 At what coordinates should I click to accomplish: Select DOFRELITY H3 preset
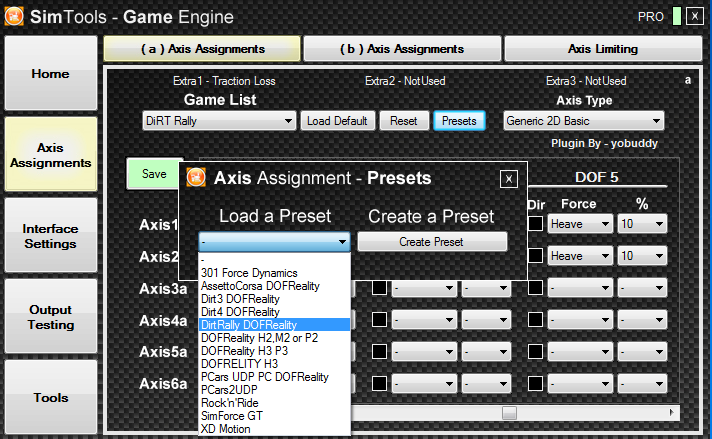click(x=274, y=364)
